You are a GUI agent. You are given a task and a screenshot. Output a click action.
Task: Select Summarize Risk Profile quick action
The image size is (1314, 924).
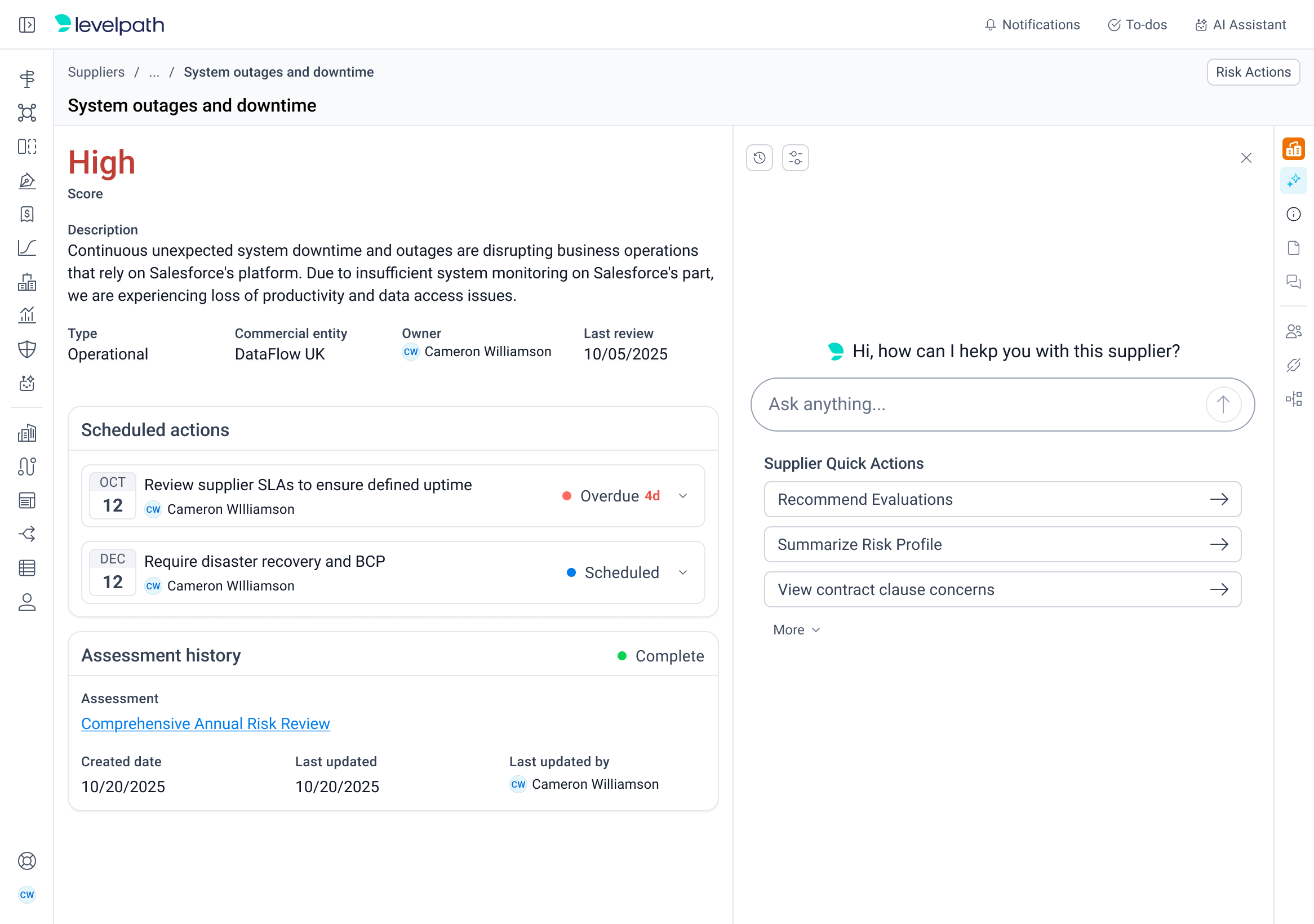pyautogui.click(x=1002, y=545)
